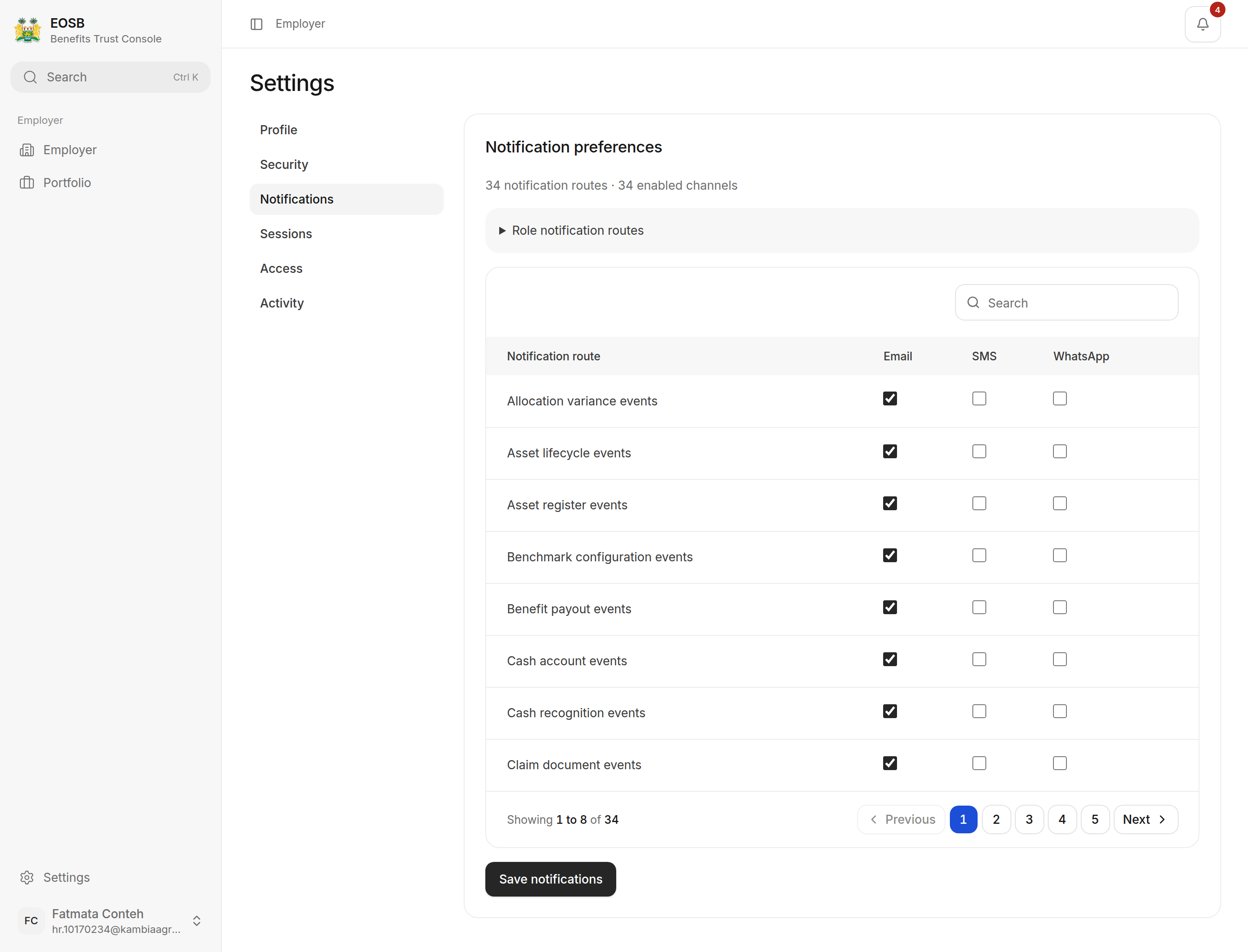Image resolution: width=1248 pixels, height=952 pixels.
Task: Open the Sessions settings tab
Action: click(346, 234)
